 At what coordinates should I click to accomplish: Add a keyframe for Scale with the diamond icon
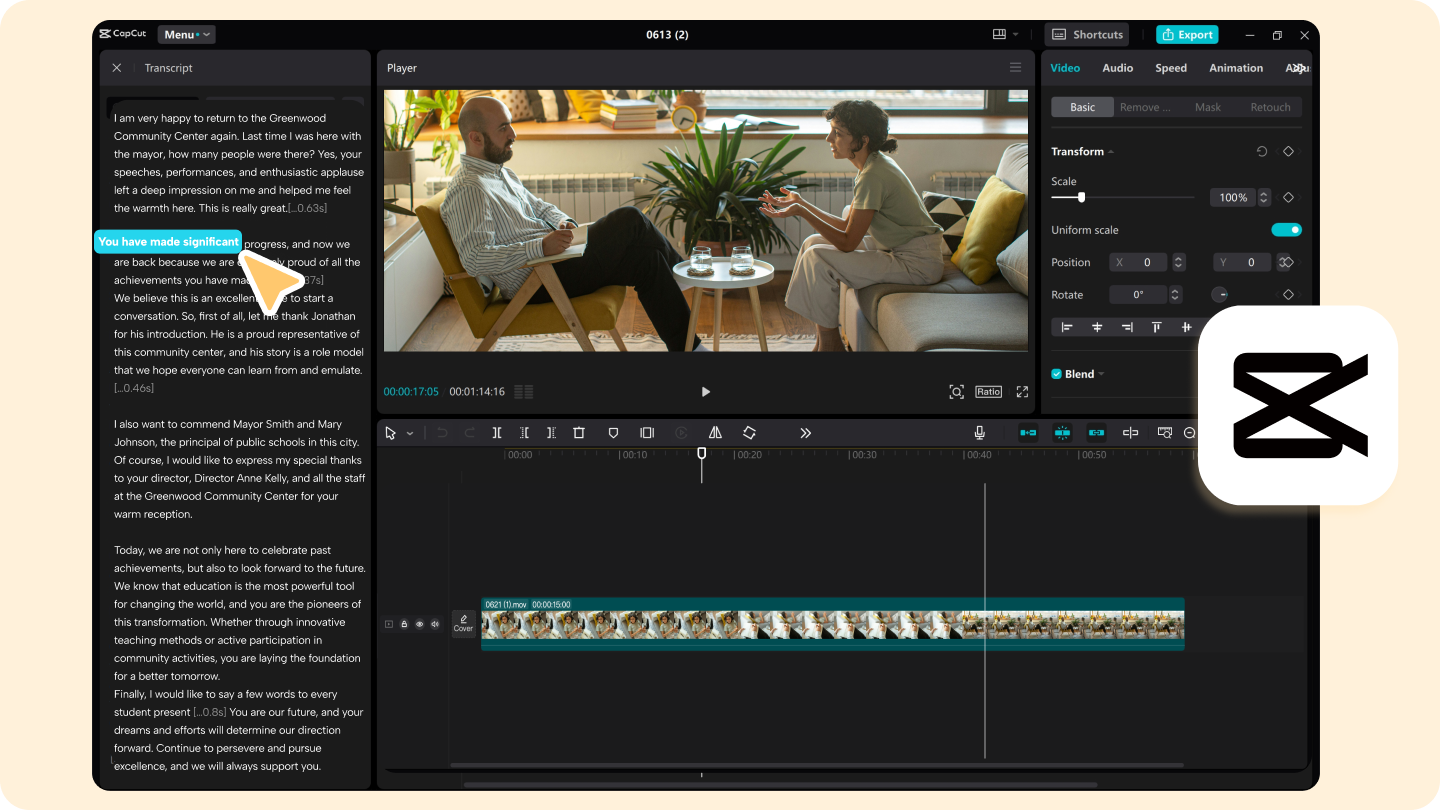[1288, 197]
